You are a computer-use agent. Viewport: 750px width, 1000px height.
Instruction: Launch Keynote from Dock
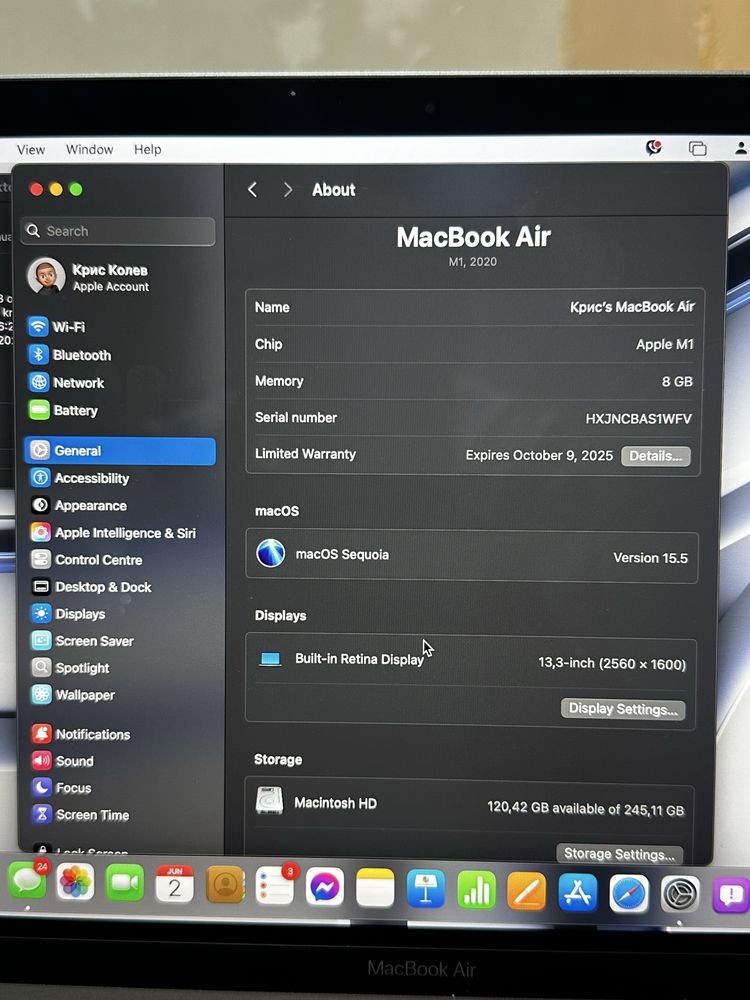click(425, 889)
